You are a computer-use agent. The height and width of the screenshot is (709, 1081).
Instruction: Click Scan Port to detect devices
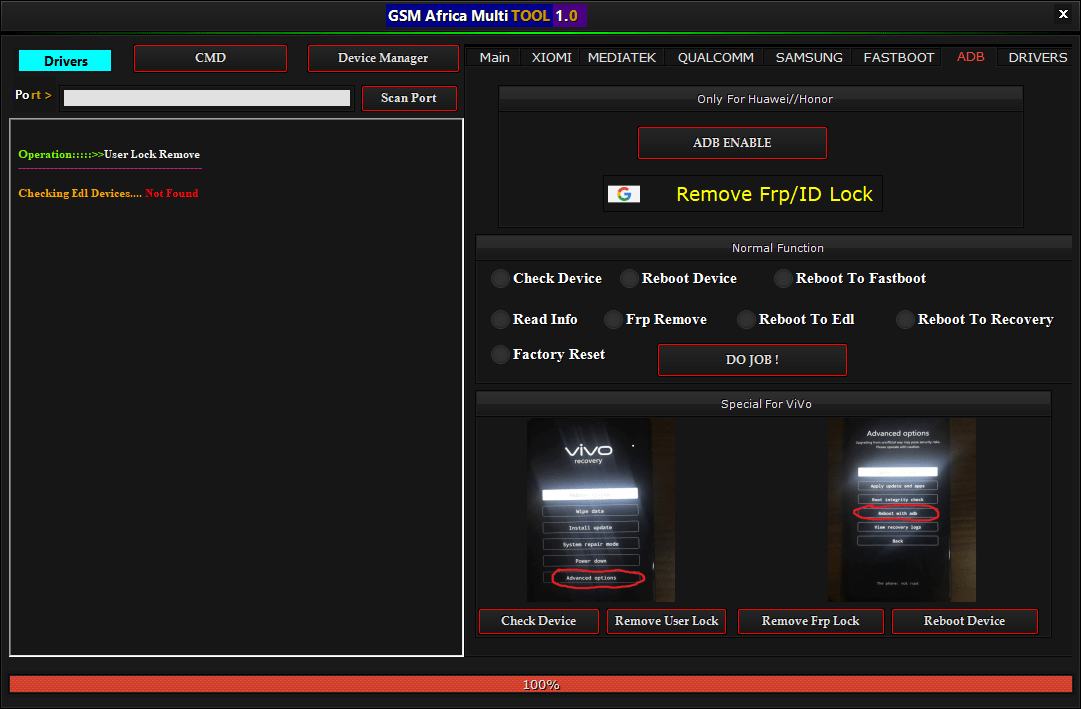tap(409, 99)
